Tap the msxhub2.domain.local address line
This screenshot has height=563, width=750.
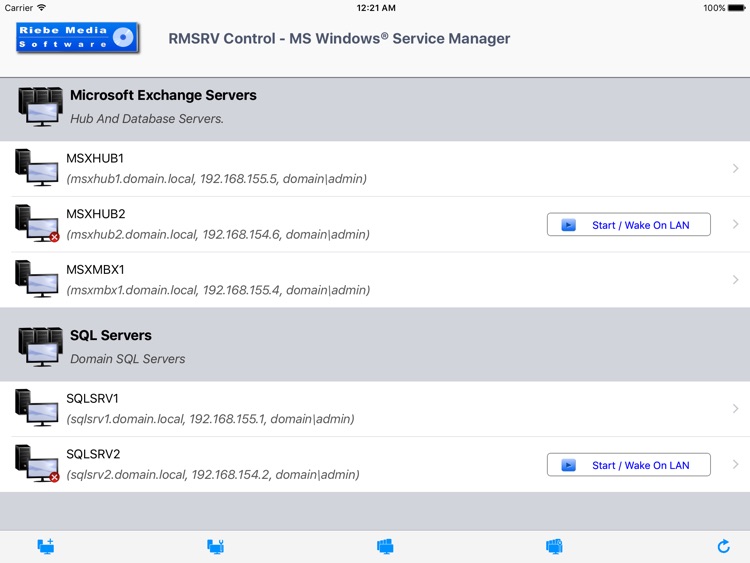pyautogui.click(x=218, y=234)
